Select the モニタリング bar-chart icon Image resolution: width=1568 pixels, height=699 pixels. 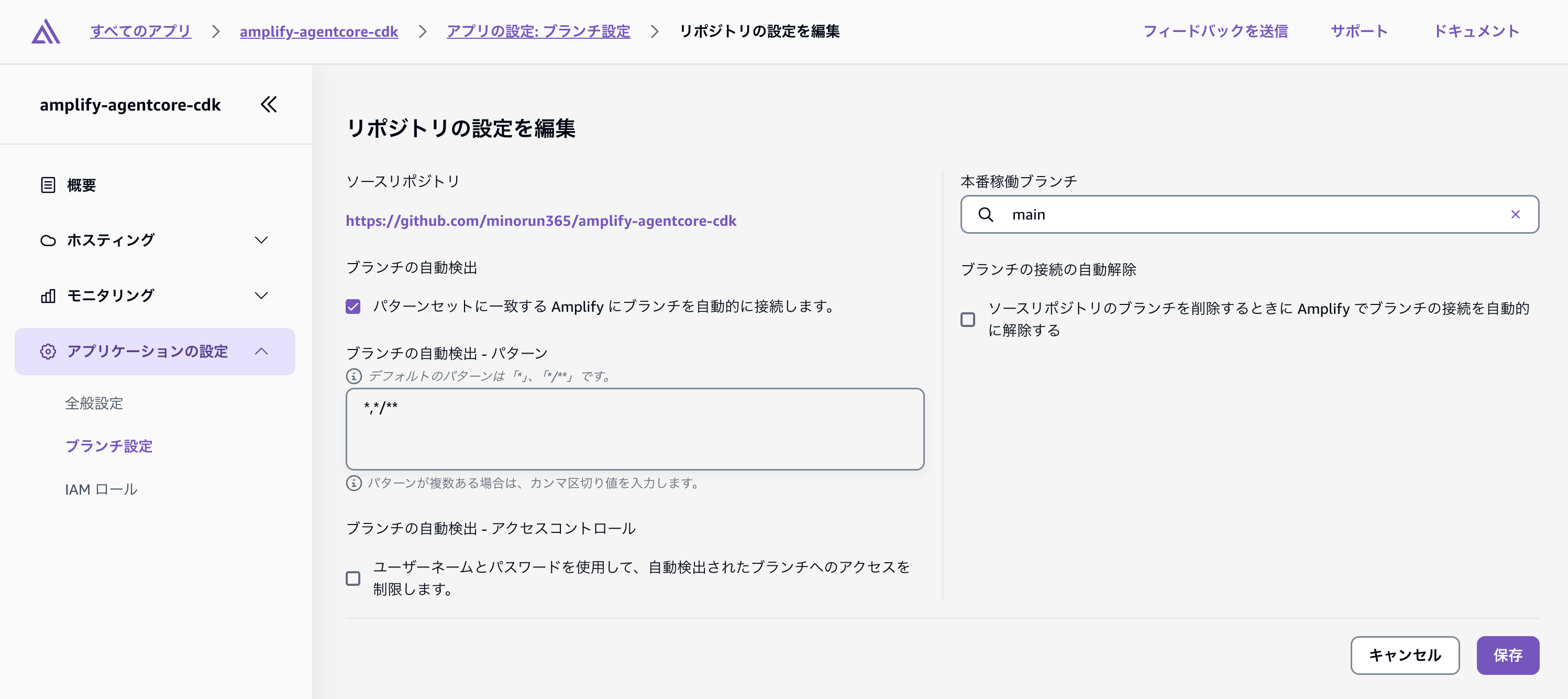[49, 296]
